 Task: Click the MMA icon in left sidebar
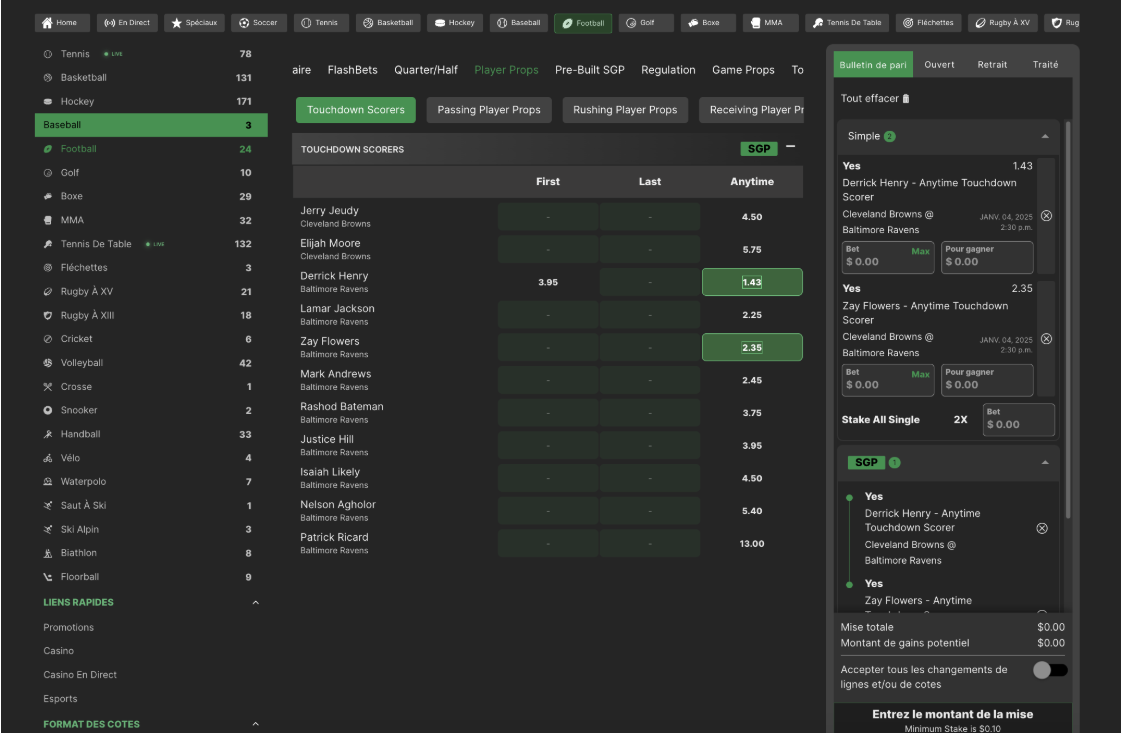[48, 220]
